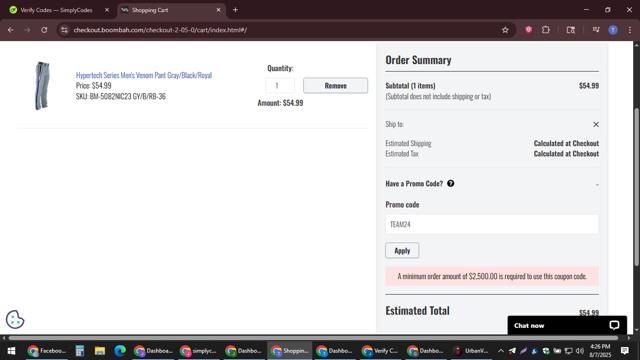Show hidden system tray icons
Screen dimensions: 640x360
point(501,351)
